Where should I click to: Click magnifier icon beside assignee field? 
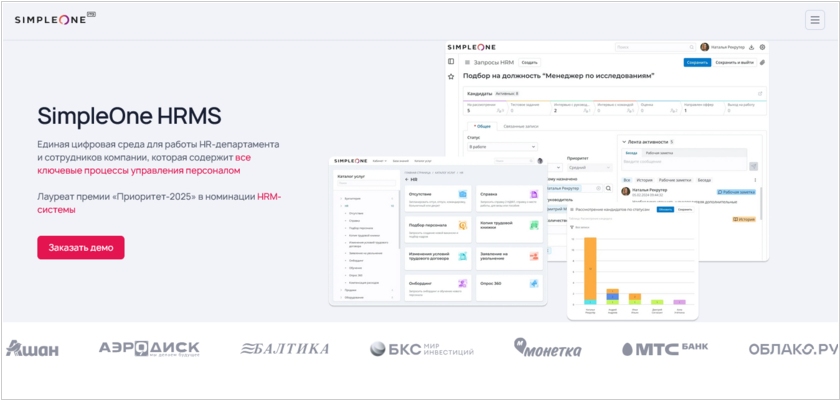pos(608,188)
